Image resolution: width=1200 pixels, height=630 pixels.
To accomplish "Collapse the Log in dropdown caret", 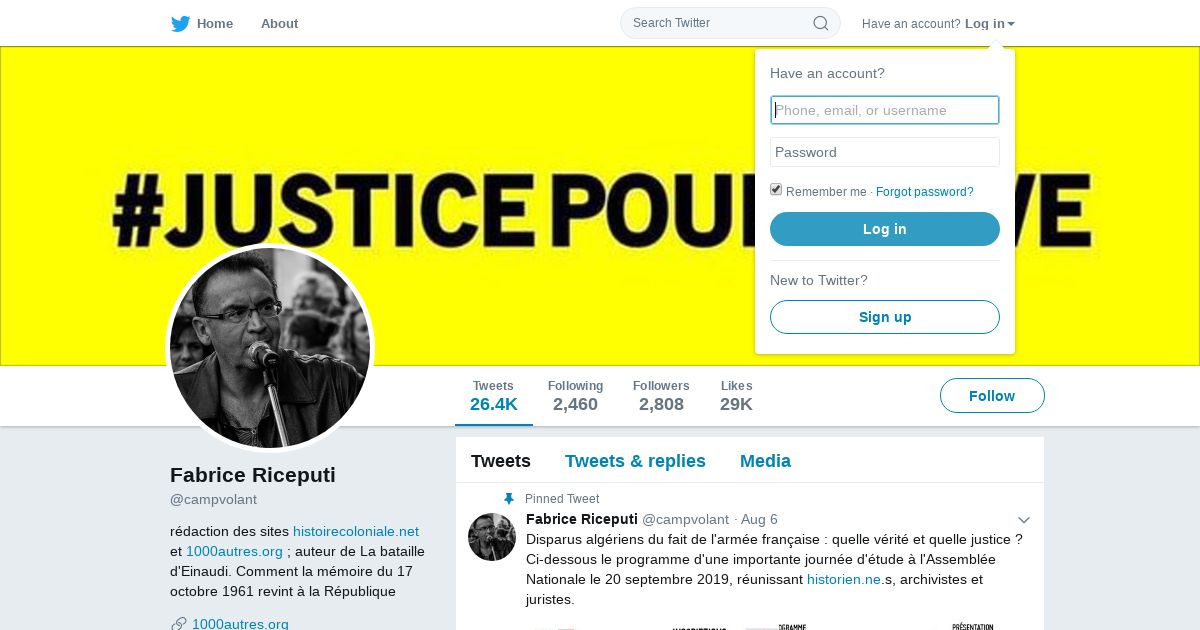I will (x=1011, y=24).
